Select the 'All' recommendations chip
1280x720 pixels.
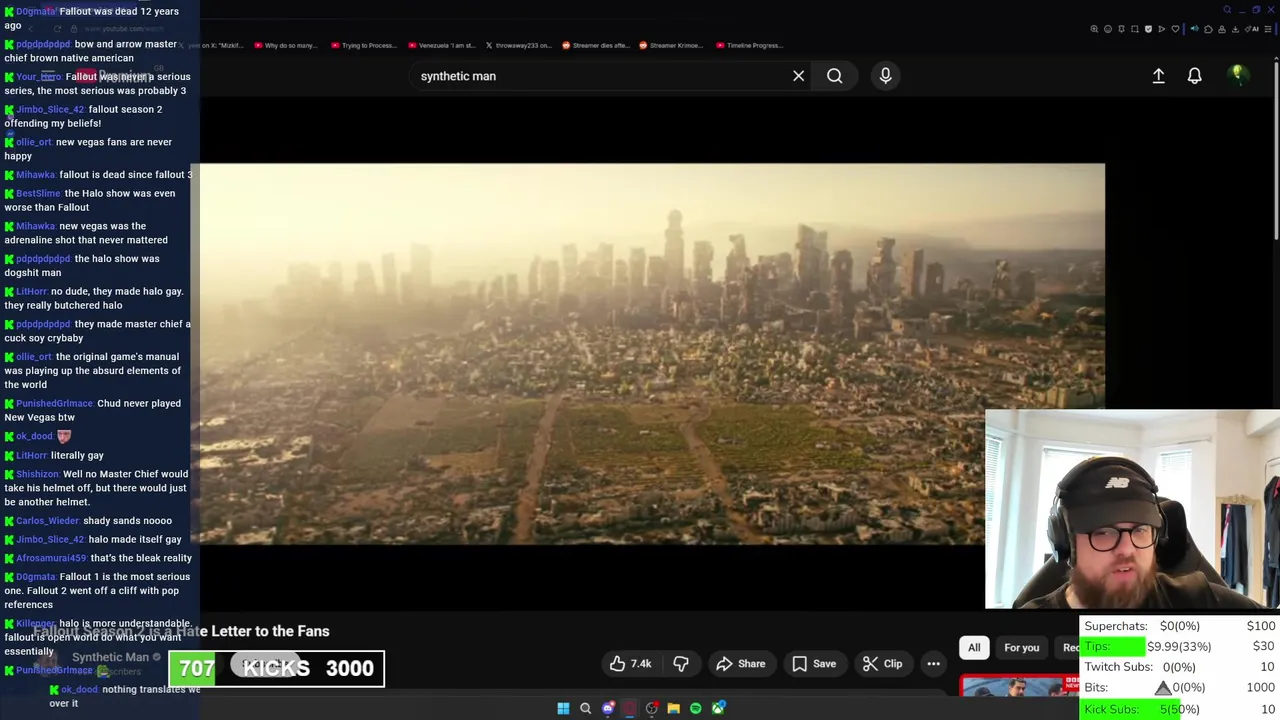[974, 648]
